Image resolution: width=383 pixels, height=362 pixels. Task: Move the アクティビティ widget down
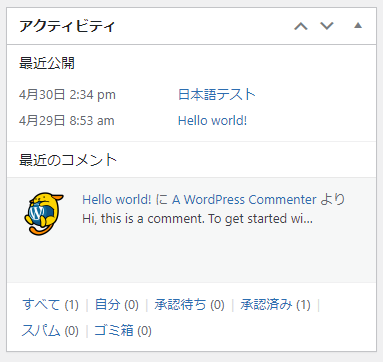(327, 26)
